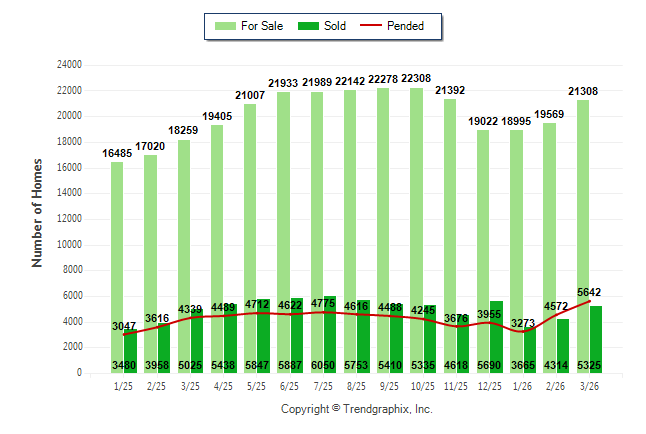Viewport: 646px width, 434px height.
Task: Click the Copyright Trendgraphix, Inc. text
Action: (356, 410)
